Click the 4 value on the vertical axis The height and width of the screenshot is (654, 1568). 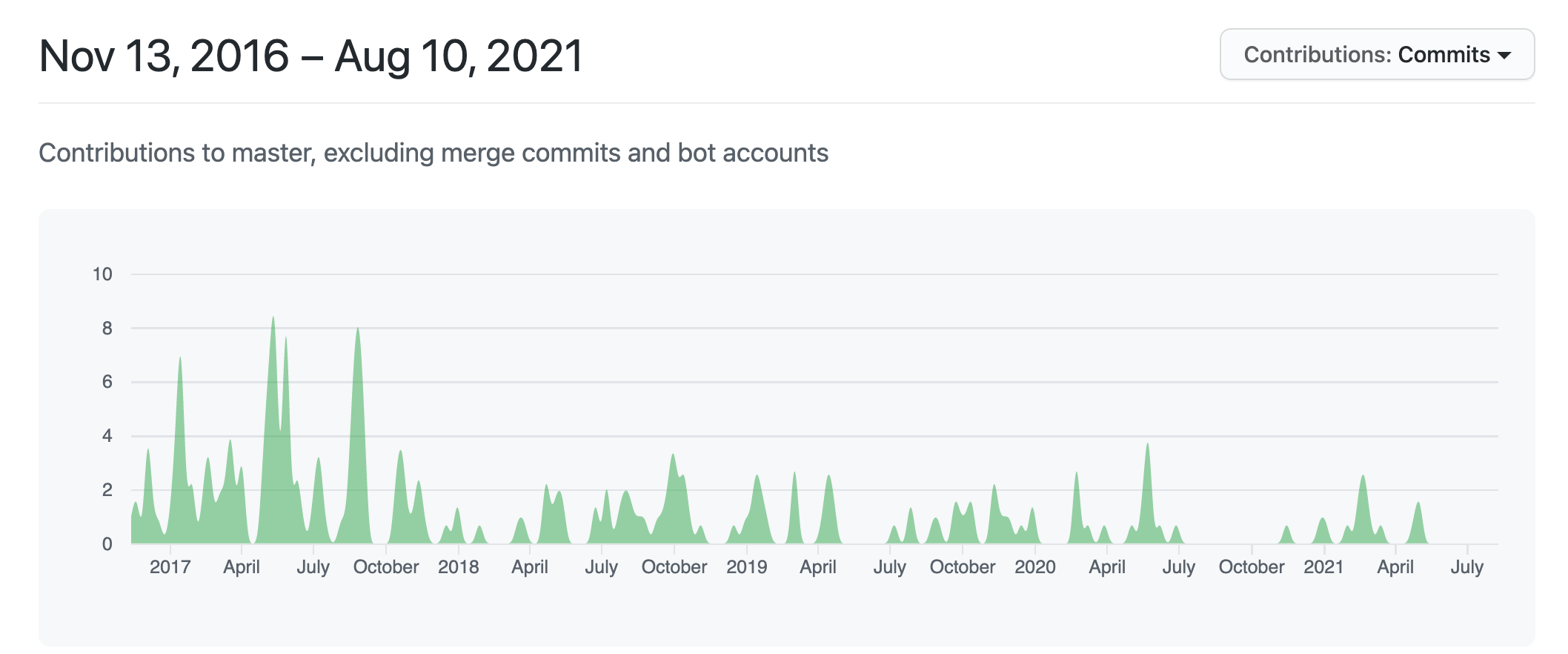(107, 436)
